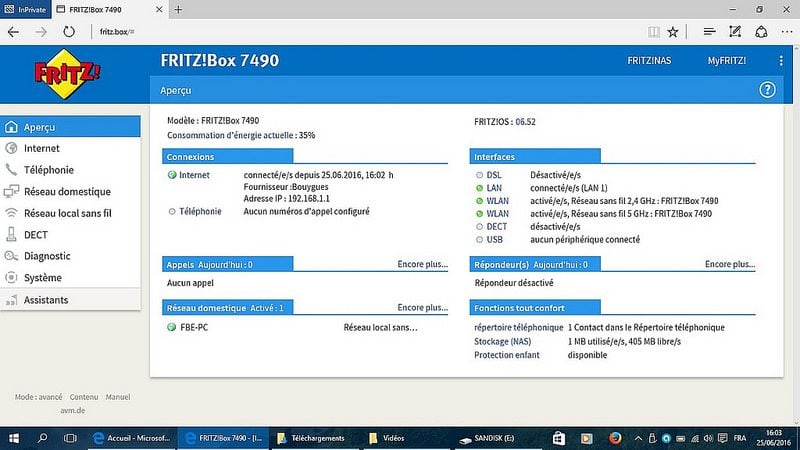Click avm.de footer link
The image size is (800, 450).
tap(72, 410)
